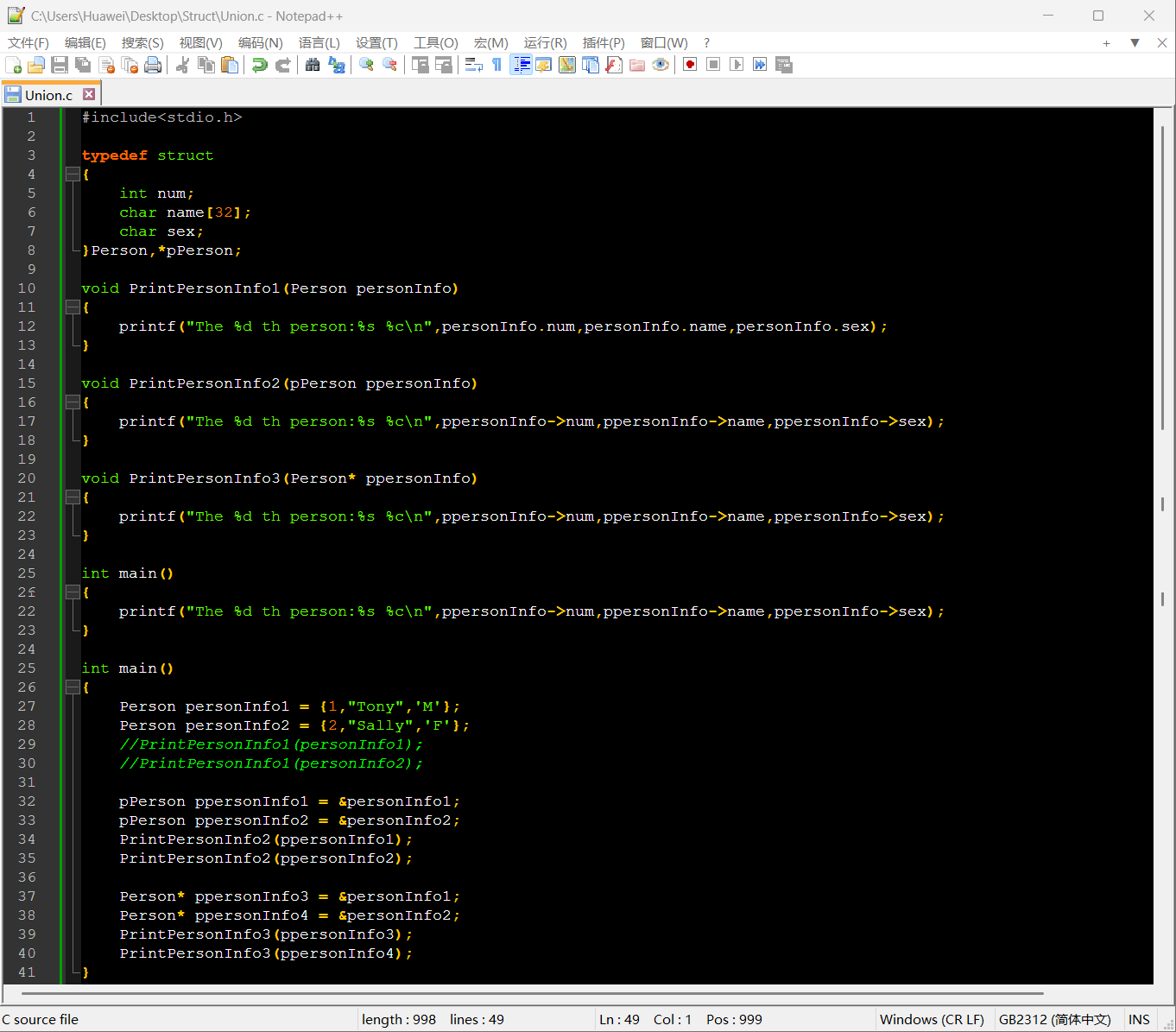Save the current recorded macro
Screen dimensions: 1176x1032
[784, 65]
